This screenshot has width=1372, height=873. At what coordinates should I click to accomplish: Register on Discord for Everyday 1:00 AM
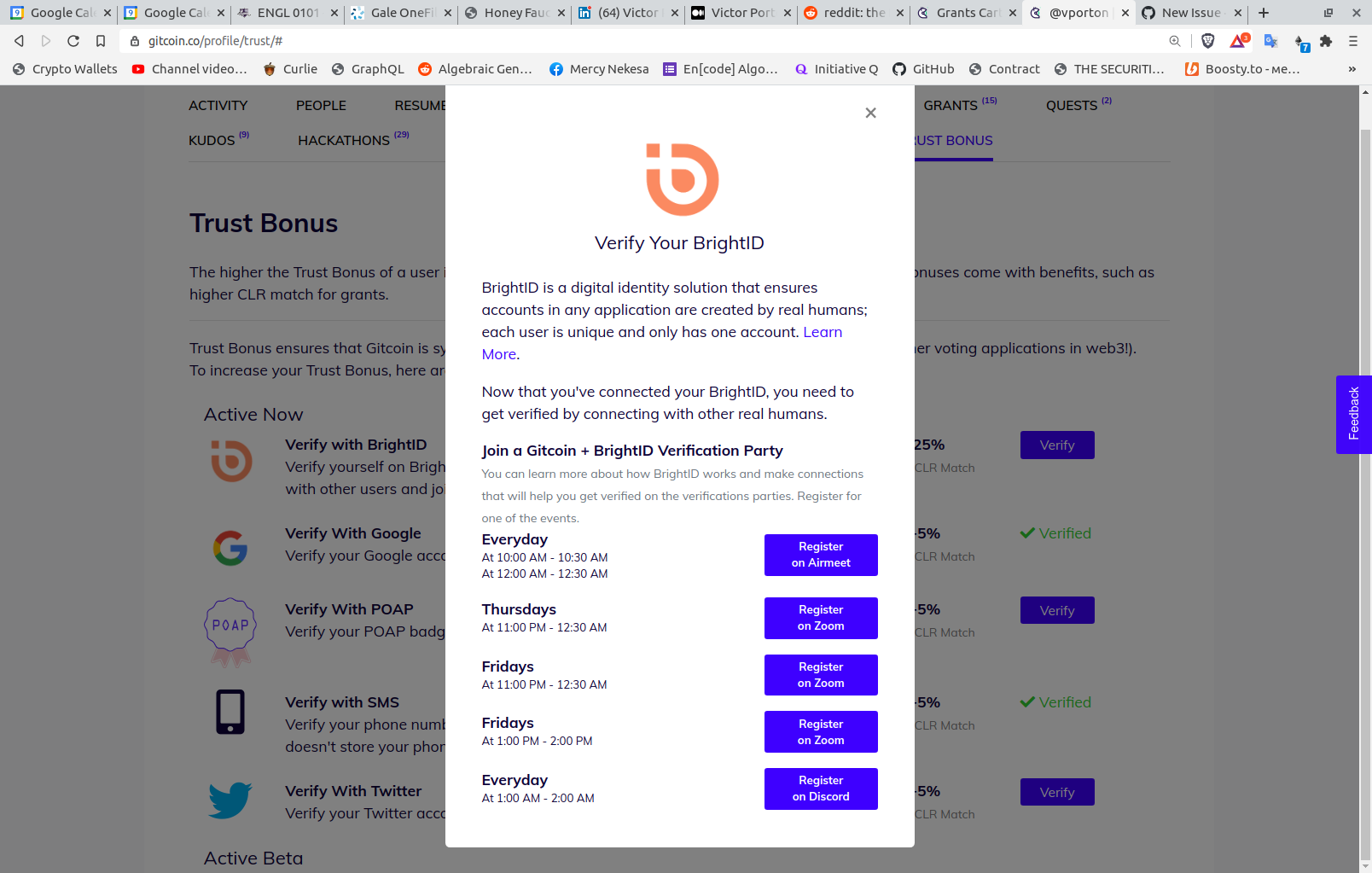point(821,789)
